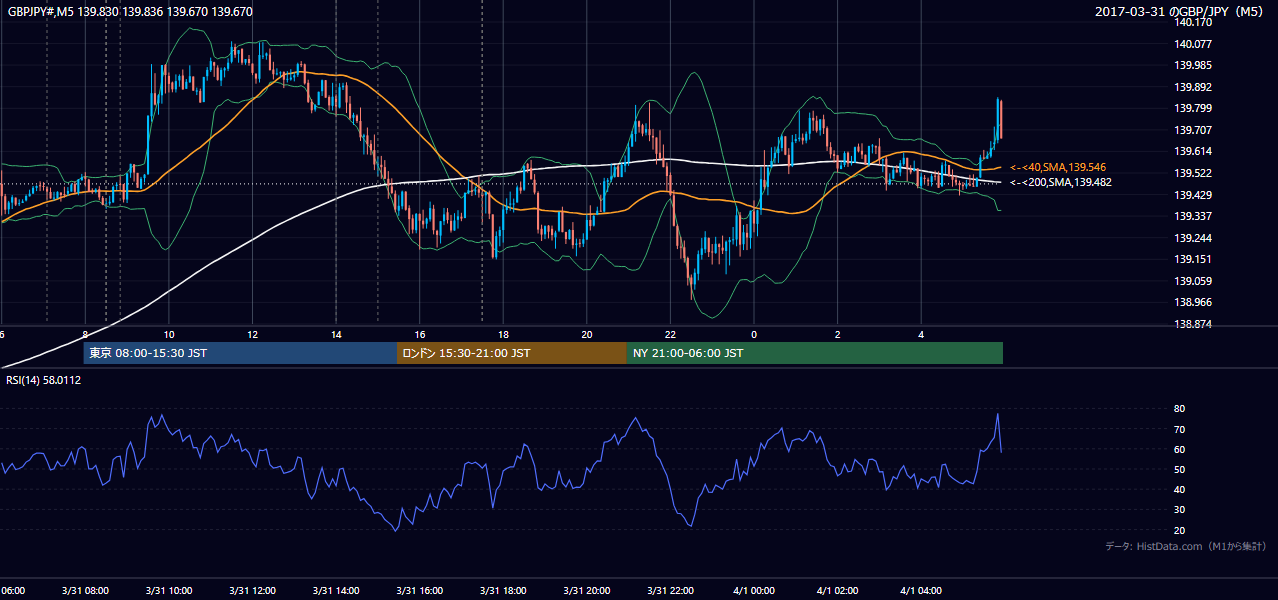Click the hour 22 label under the price chart

(671, 334)
